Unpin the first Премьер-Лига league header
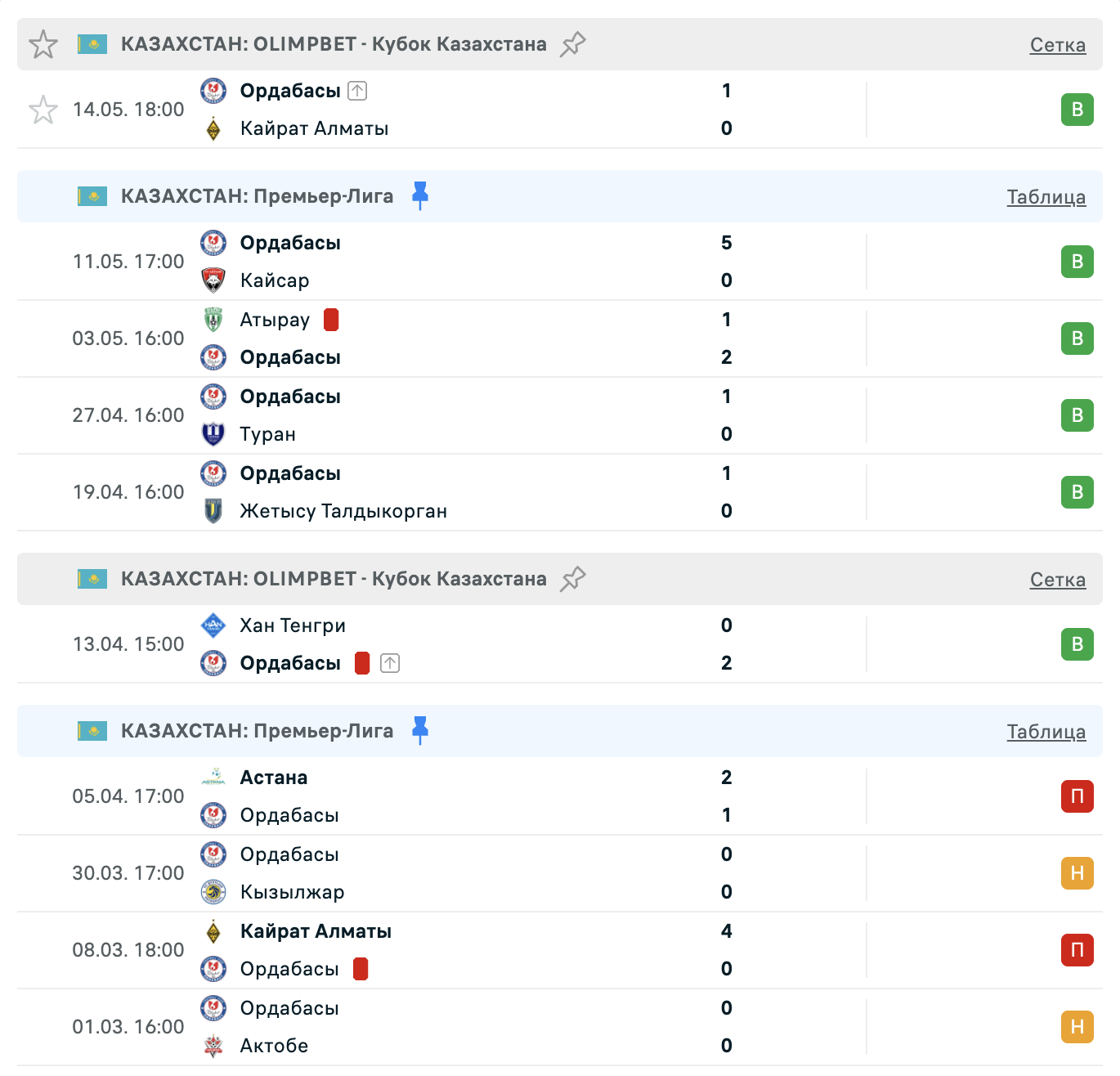The image size is (1120, 1076). (420, 196)
